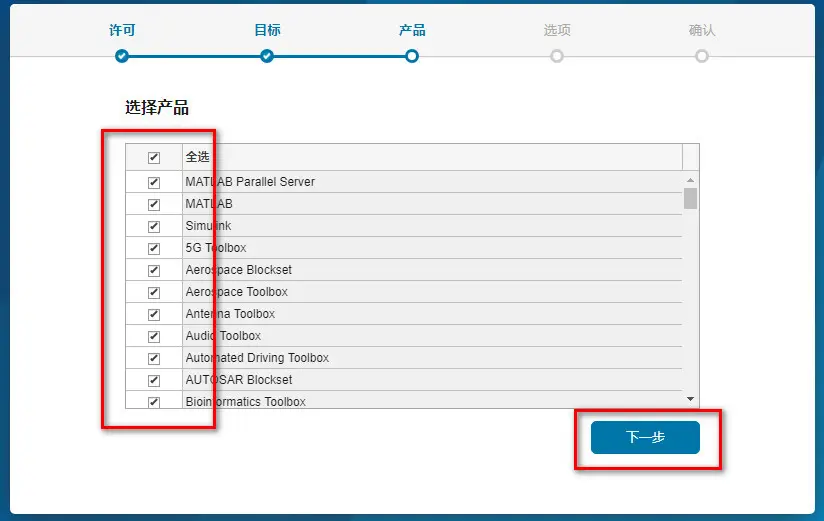Select the Audio Toolbox row text

click(x=223, y=336)
